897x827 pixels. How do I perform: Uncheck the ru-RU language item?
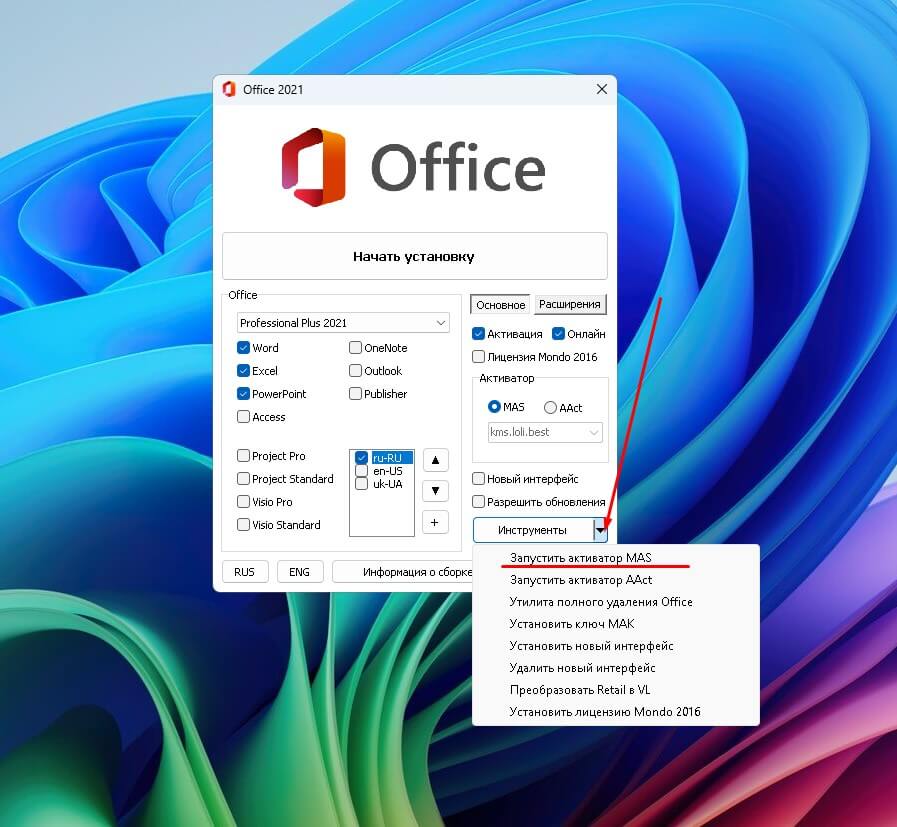click(361, 458)
